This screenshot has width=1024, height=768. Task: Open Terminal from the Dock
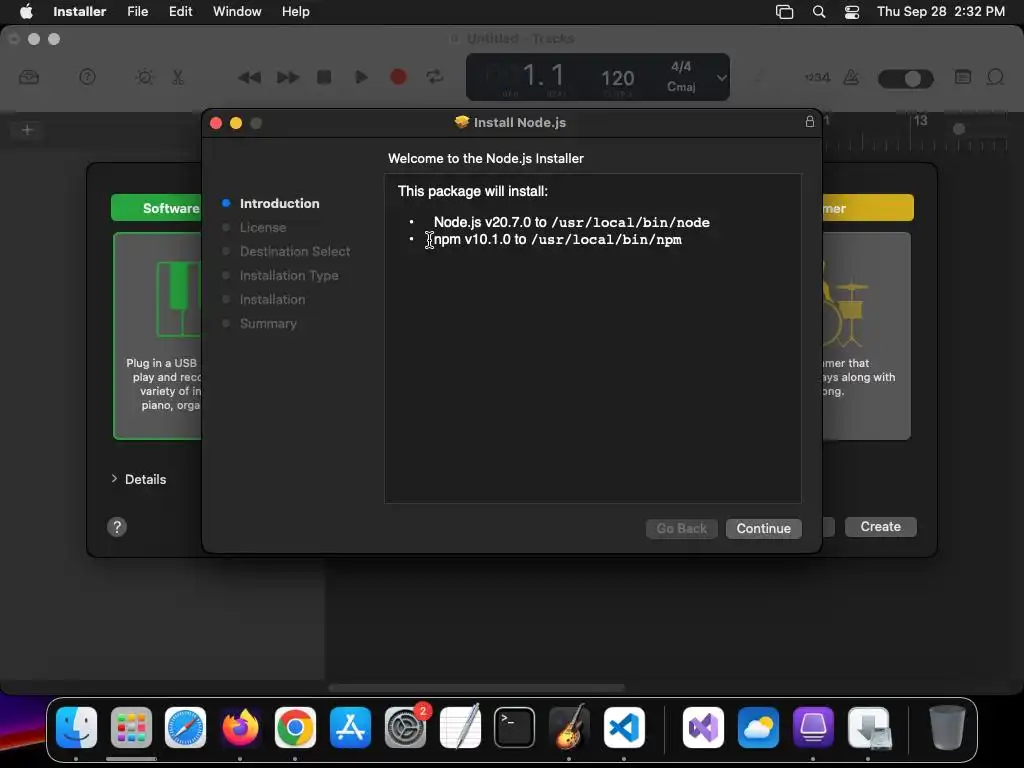point(515,727)
